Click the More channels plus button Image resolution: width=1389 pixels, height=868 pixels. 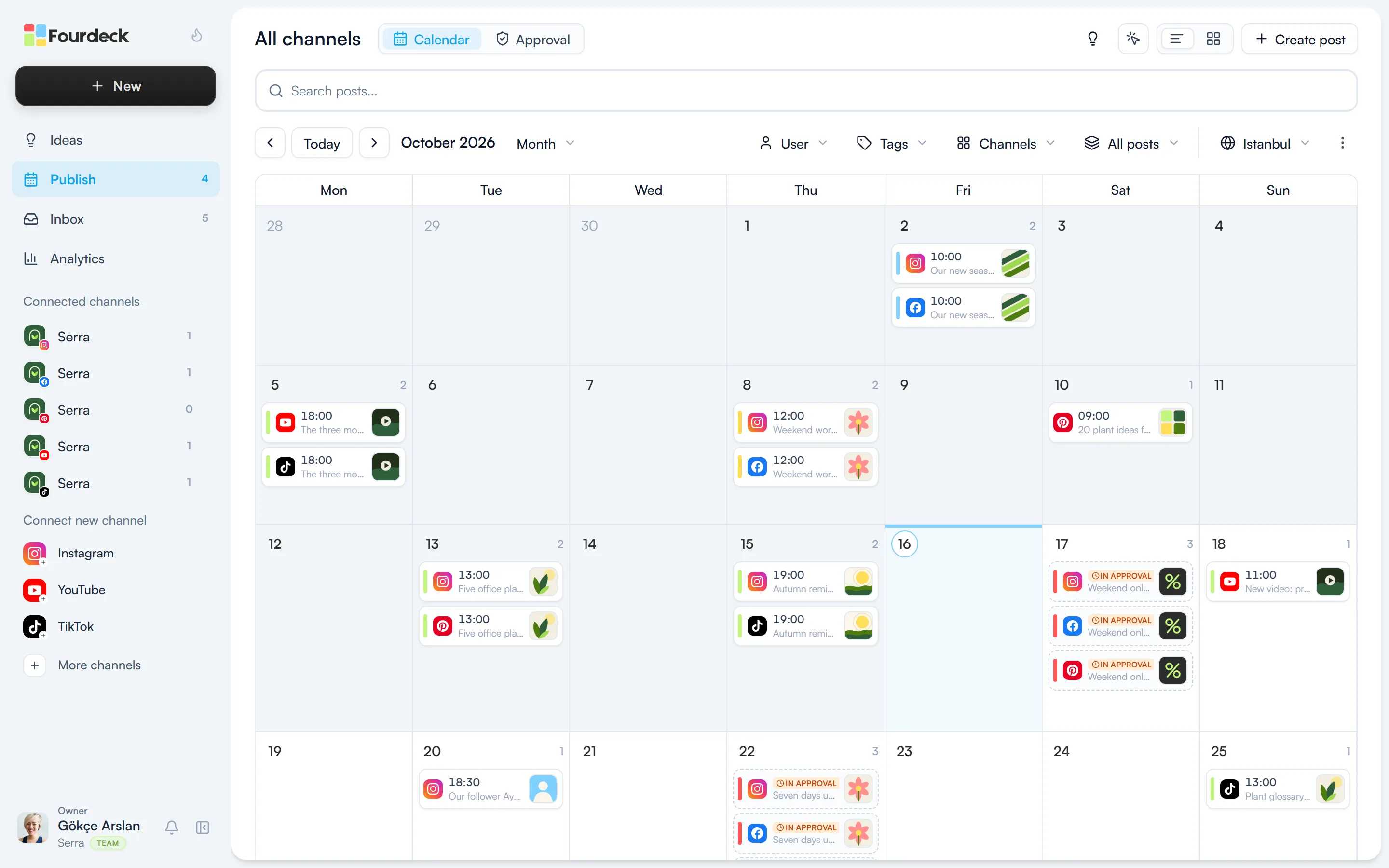34,665
